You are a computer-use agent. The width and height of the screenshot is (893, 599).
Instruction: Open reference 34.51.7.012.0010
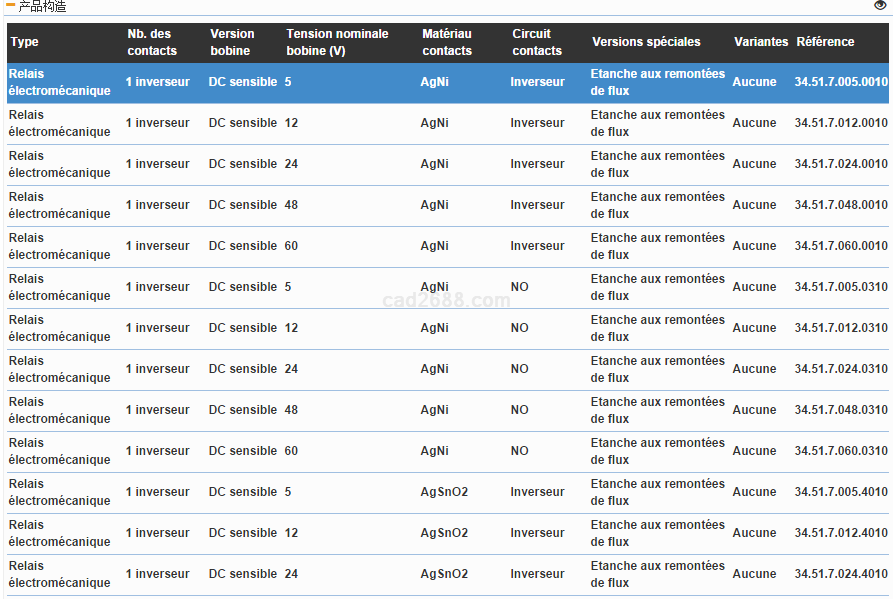[x=840, y=123]
